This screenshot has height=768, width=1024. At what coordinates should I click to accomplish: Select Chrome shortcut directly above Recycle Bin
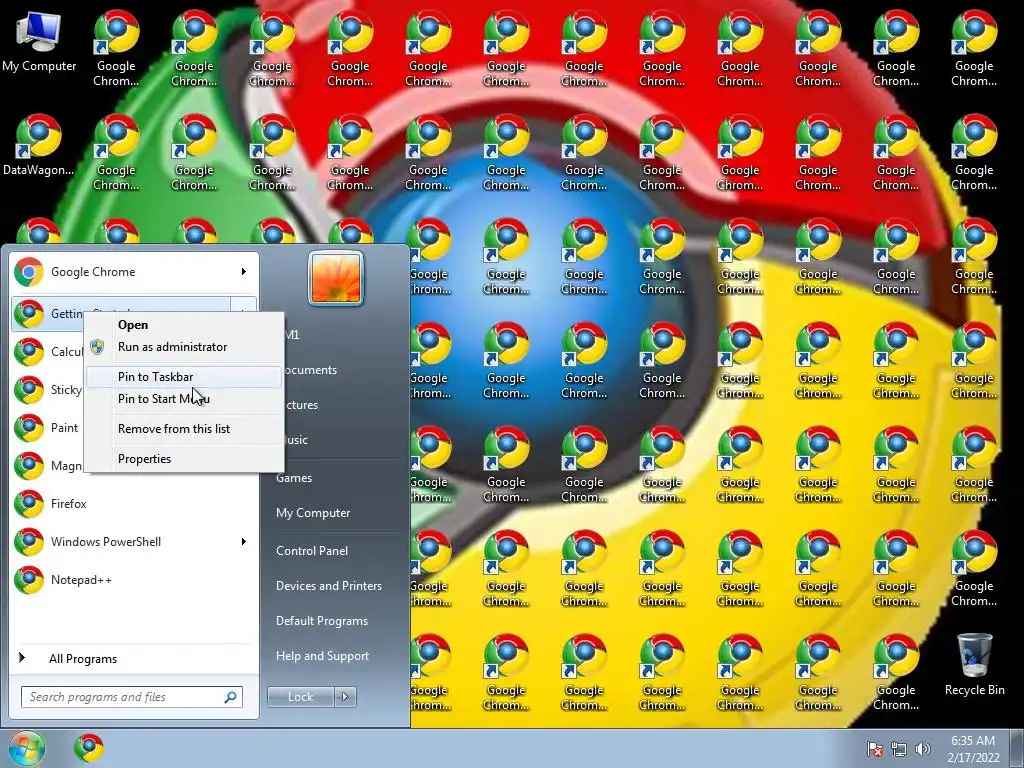[974, 568]
